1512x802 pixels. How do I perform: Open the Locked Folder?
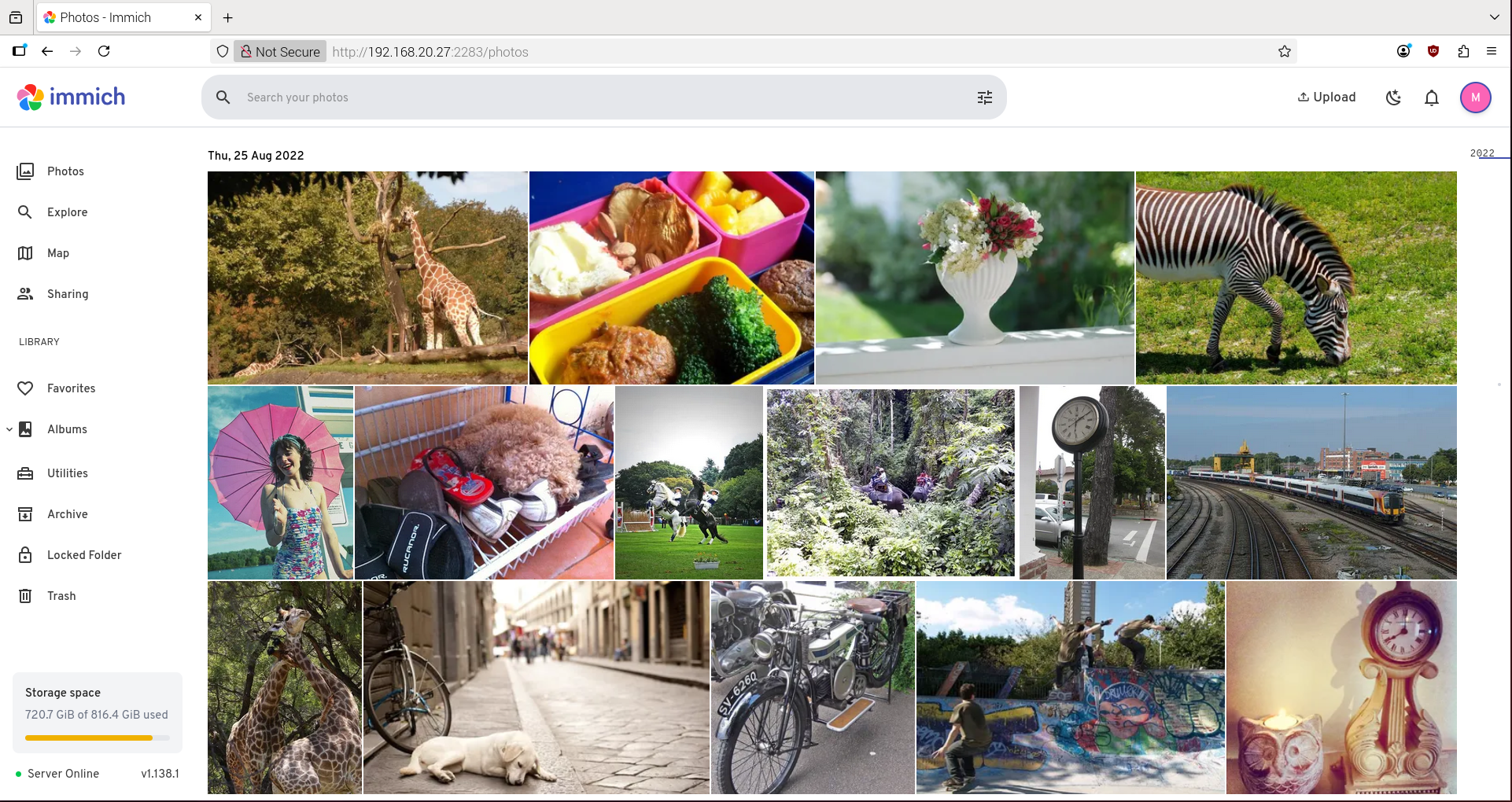point(83,555)
